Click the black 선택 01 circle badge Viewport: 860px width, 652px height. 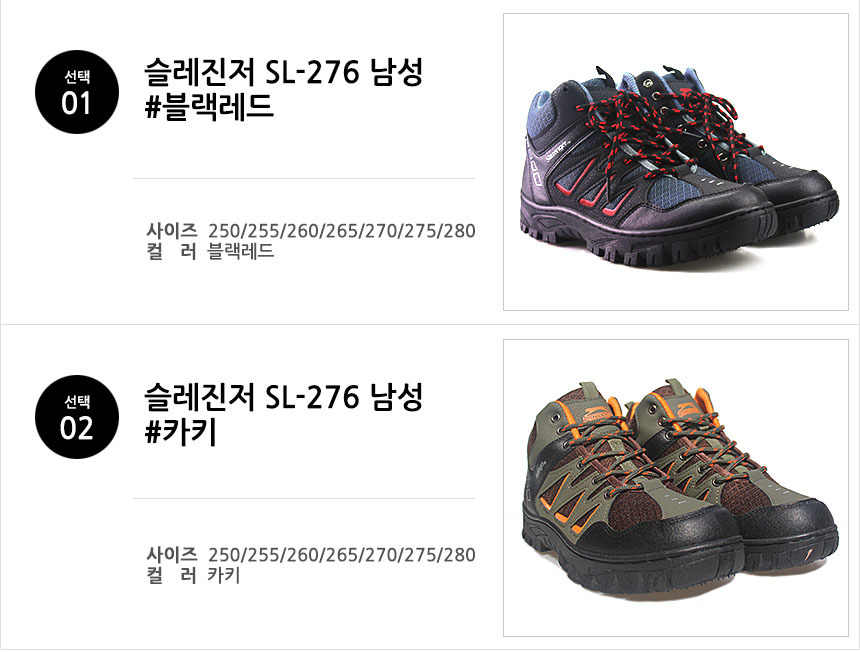[x=77, y=92]
